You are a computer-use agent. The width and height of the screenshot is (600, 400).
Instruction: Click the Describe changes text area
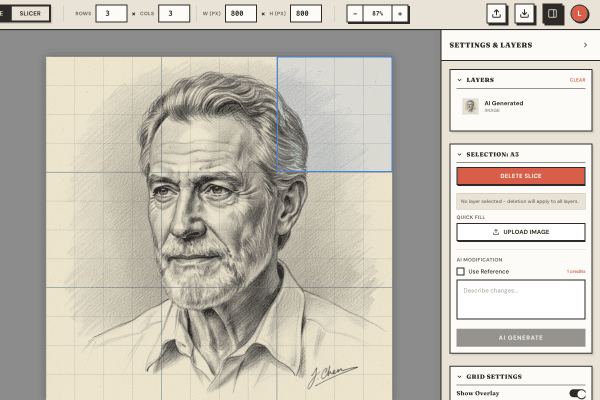coord(521,299)
